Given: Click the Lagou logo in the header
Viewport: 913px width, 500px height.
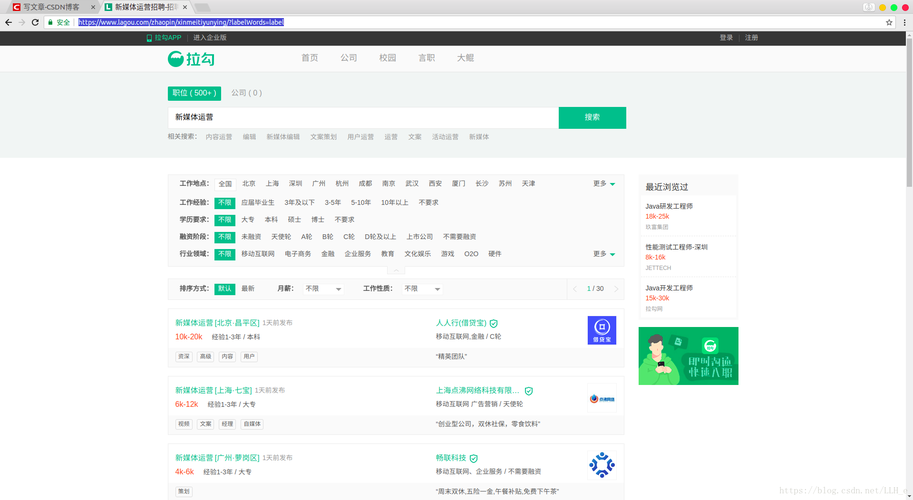Looking at the screenshot, I should click(x=191, y=59).
